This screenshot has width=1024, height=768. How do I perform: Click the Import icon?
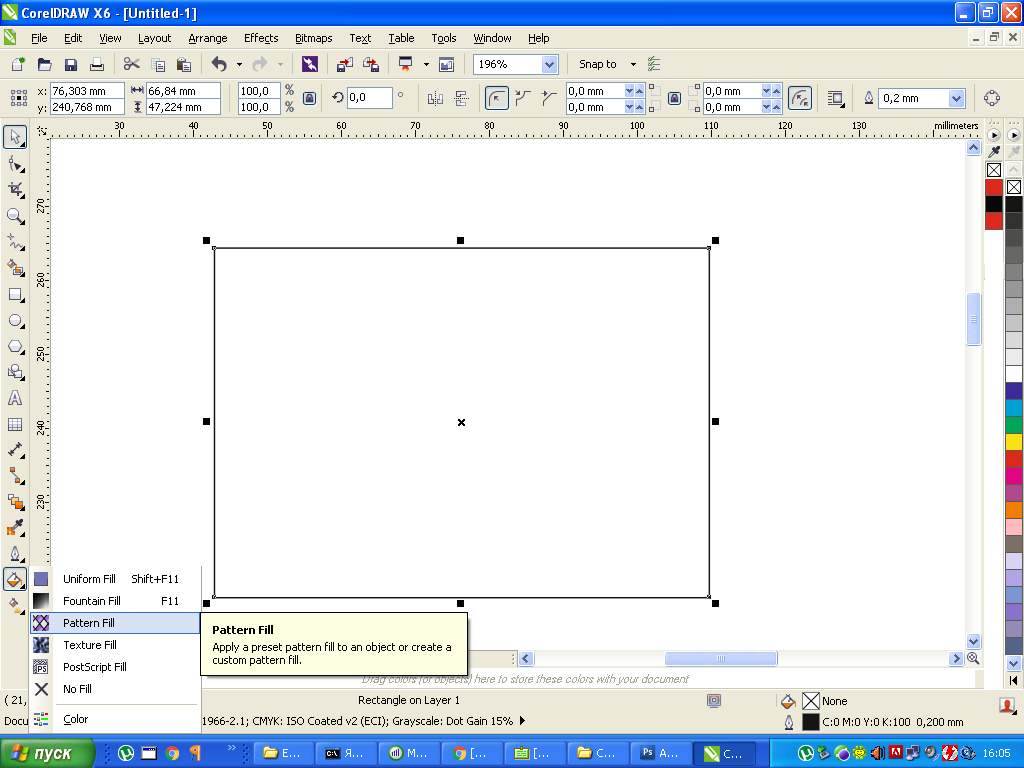[x=345, y=64]
